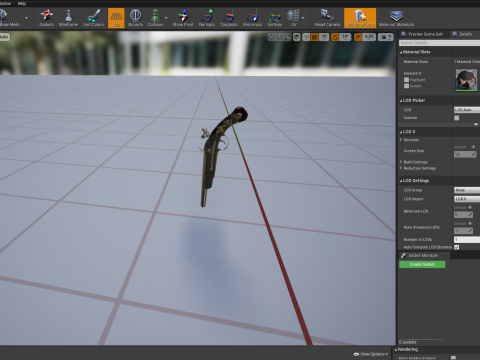Add a Minimum LOD platform override
Viewport: 480px width, 360px height.
tap(470, 207)
